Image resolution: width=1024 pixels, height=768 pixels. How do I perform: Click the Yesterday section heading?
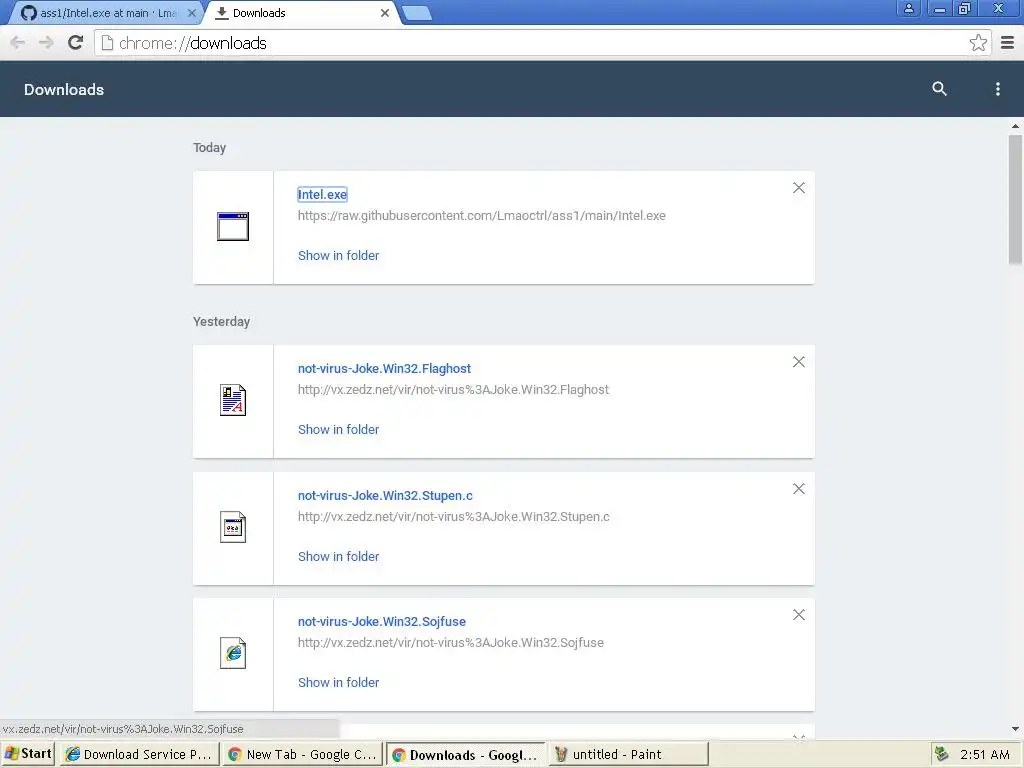221,321
